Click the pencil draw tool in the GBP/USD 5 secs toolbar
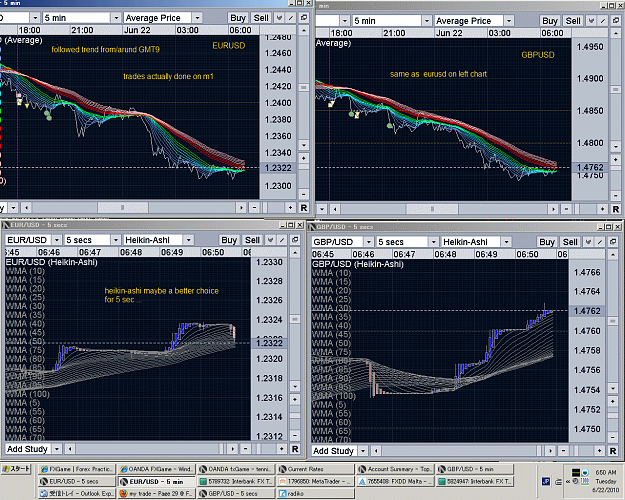Viewport: 625px width, 500px height. pyautogui.click(x=600, y=242)
